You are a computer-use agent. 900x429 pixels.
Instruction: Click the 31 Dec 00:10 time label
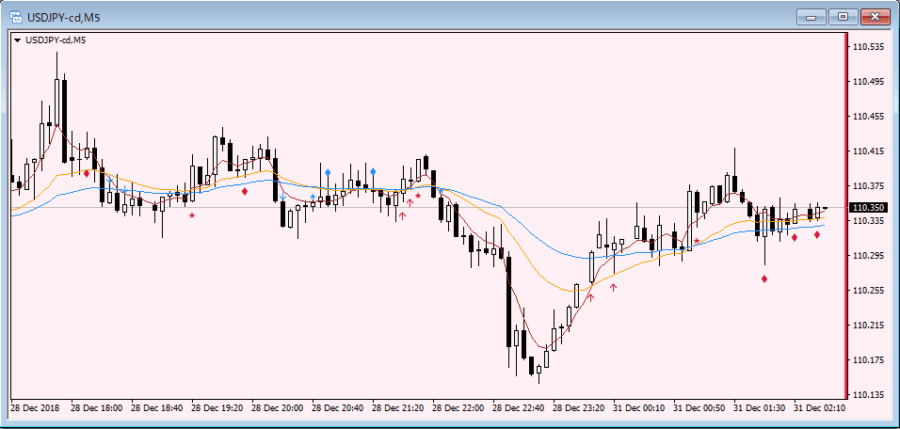coord(639,408)
